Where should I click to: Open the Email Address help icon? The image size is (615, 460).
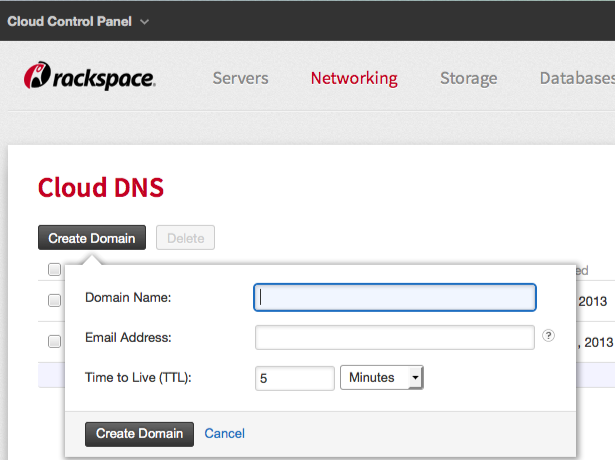[x=548, y=336]
